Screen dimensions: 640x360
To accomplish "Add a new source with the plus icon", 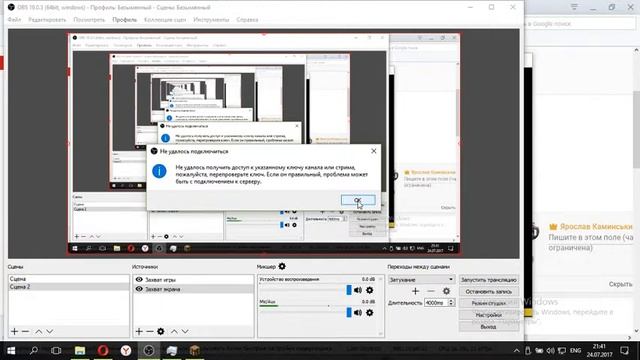I will [139, 331].
